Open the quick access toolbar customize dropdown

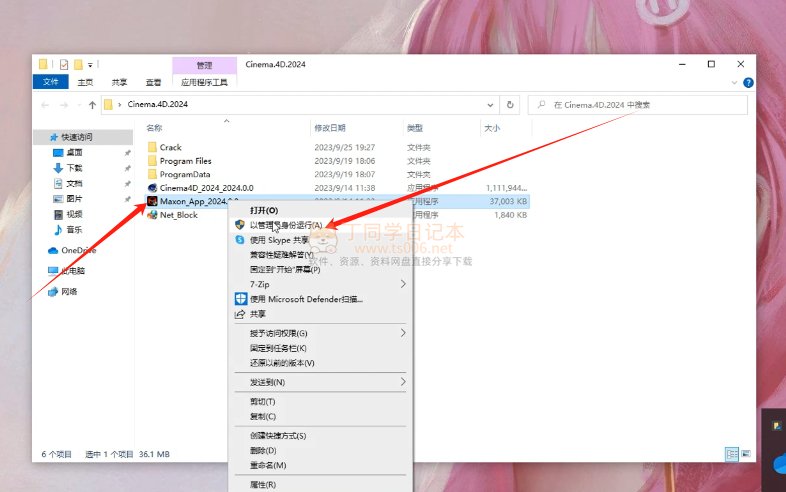90,65
